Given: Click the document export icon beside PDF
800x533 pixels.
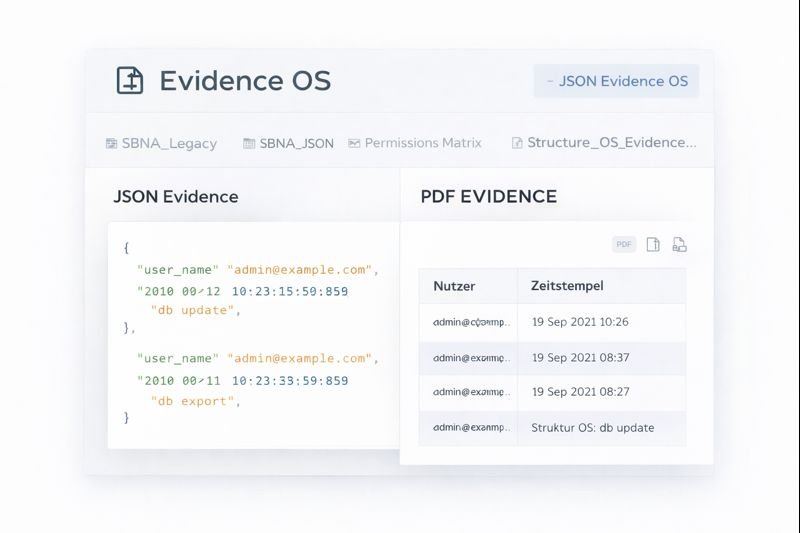Looking at the screenshot, I should [x=679, y=244].
